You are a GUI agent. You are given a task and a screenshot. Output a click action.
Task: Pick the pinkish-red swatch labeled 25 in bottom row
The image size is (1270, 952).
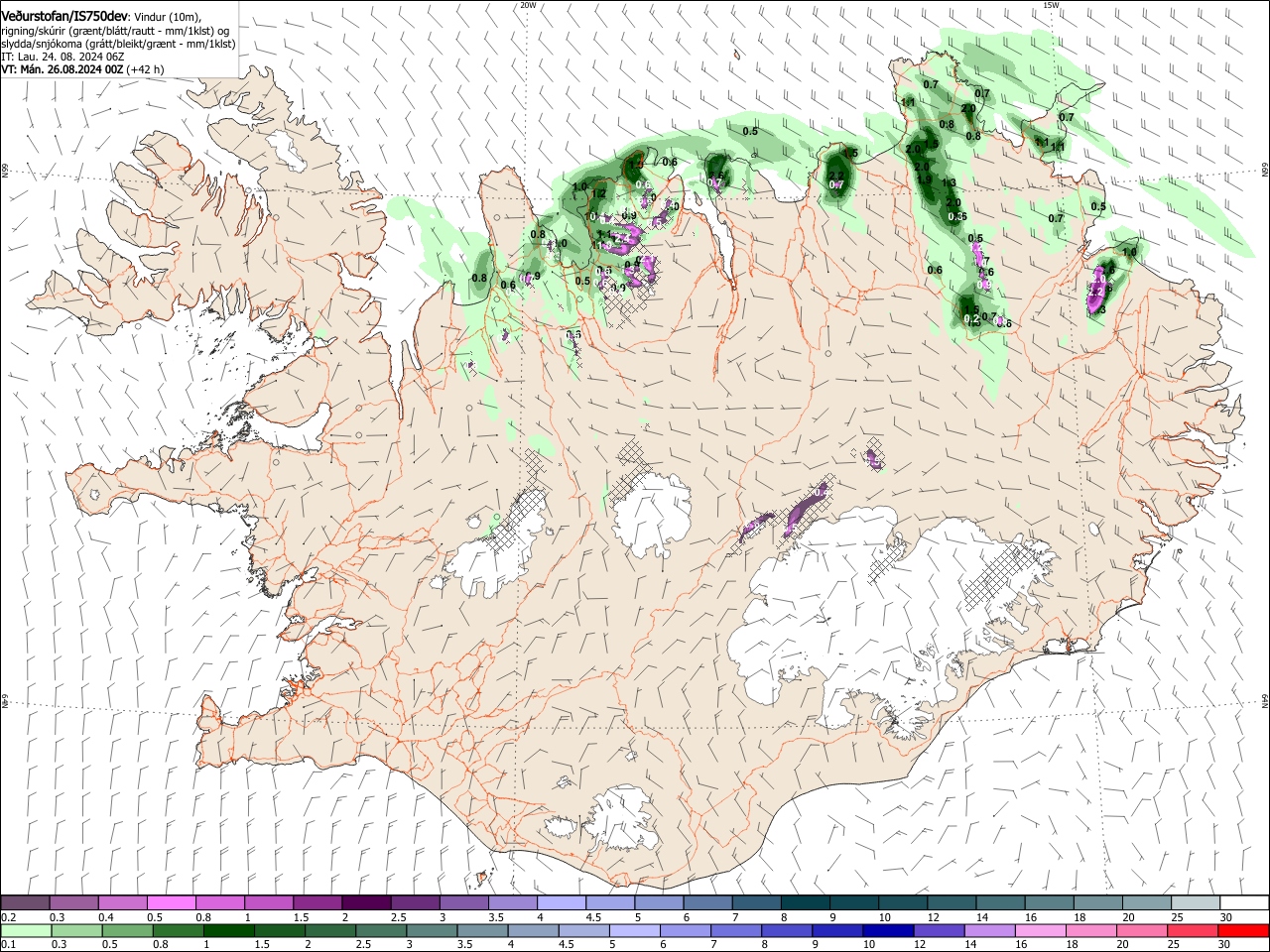click(x=1192, y=930)
